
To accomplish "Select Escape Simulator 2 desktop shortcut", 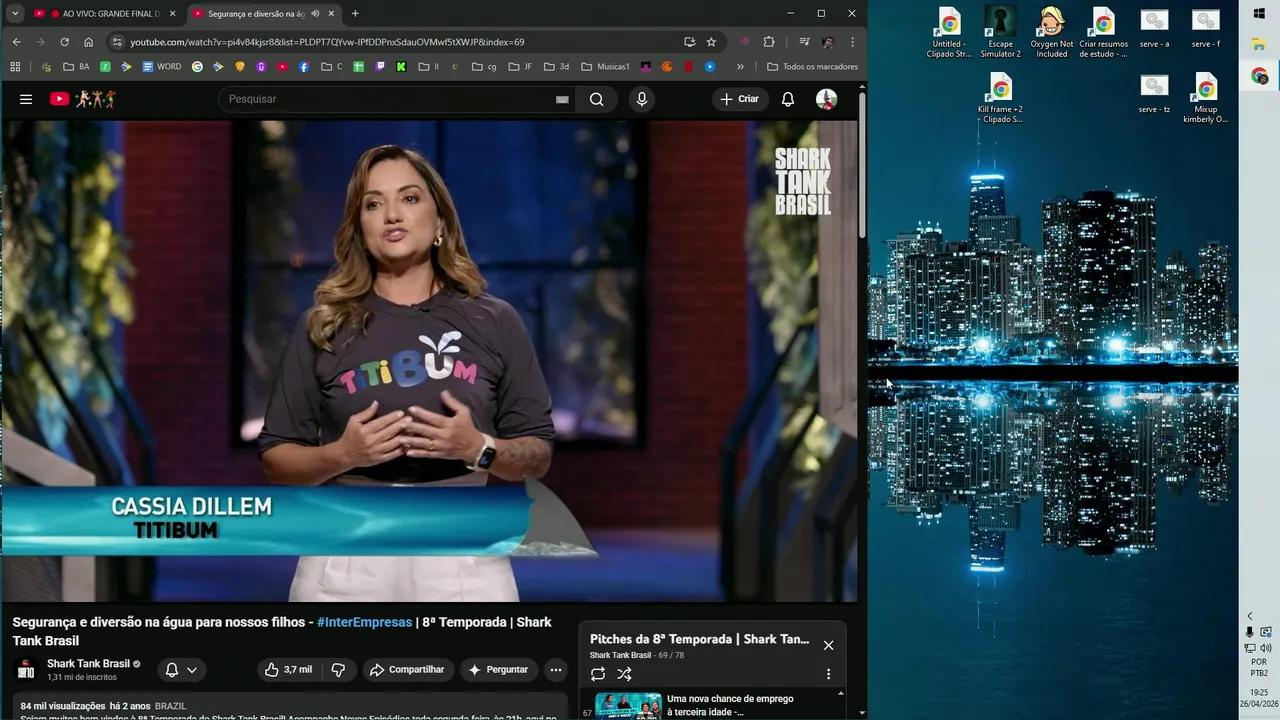I will click(x=1000, y=32).
